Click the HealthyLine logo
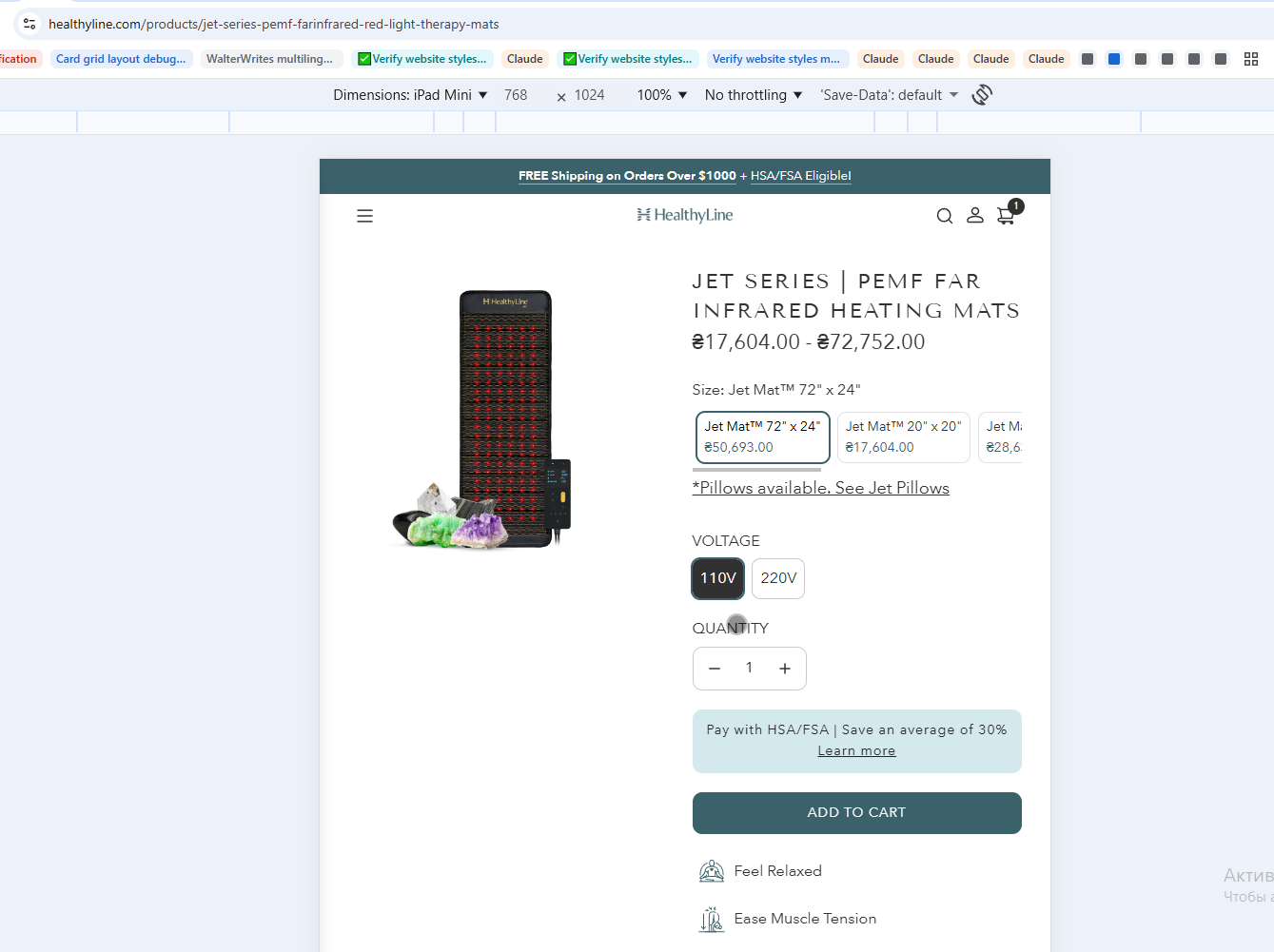The height and width of the screenshot is (952, 1274). [x=685, y=215]
